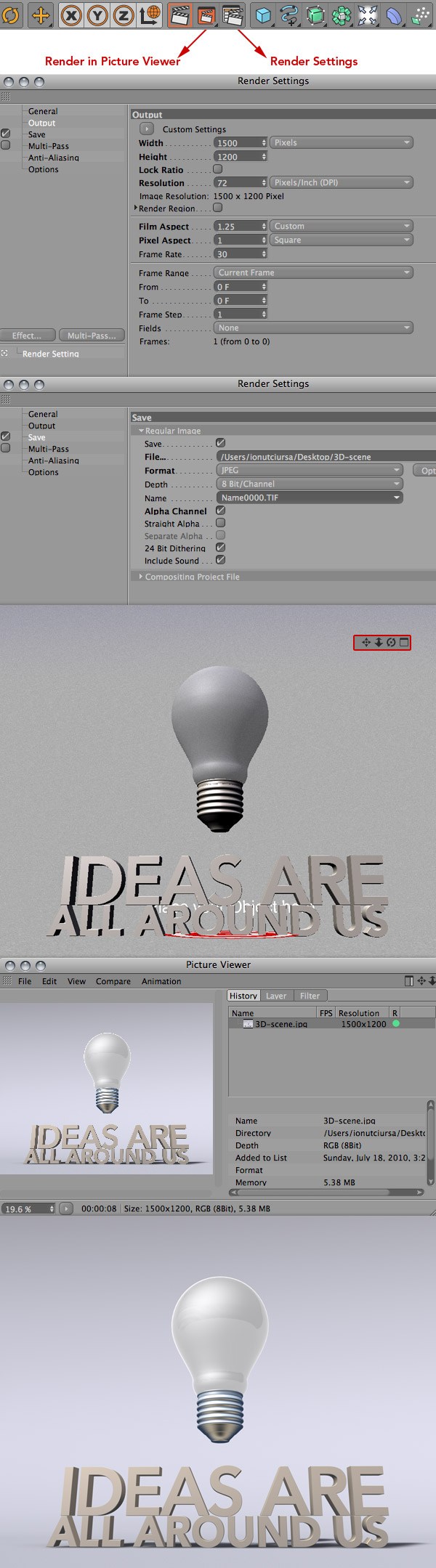This screenshot has width=436, height=1568.
Task: Expand the Compositing Project File section
Action: pos(141,577)
